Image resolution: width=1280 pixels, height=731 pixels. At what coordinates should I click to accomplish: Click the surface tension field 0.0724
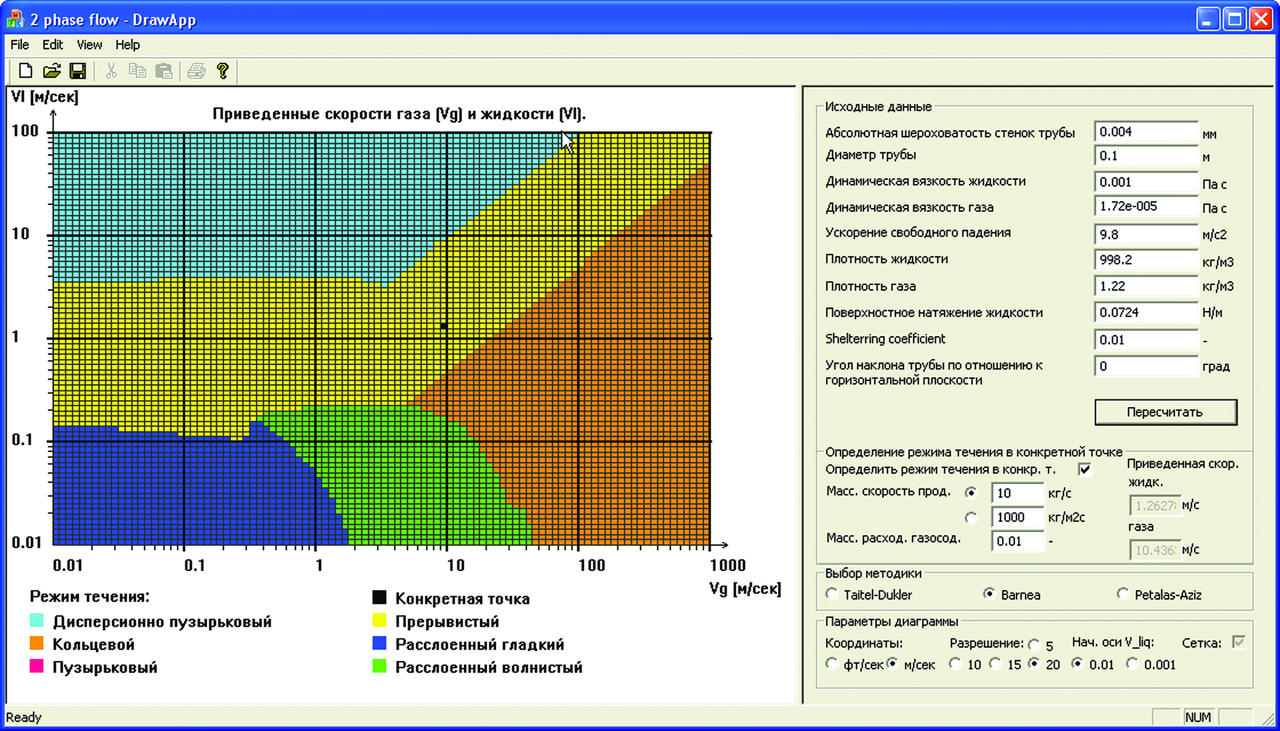point(1146,313)
